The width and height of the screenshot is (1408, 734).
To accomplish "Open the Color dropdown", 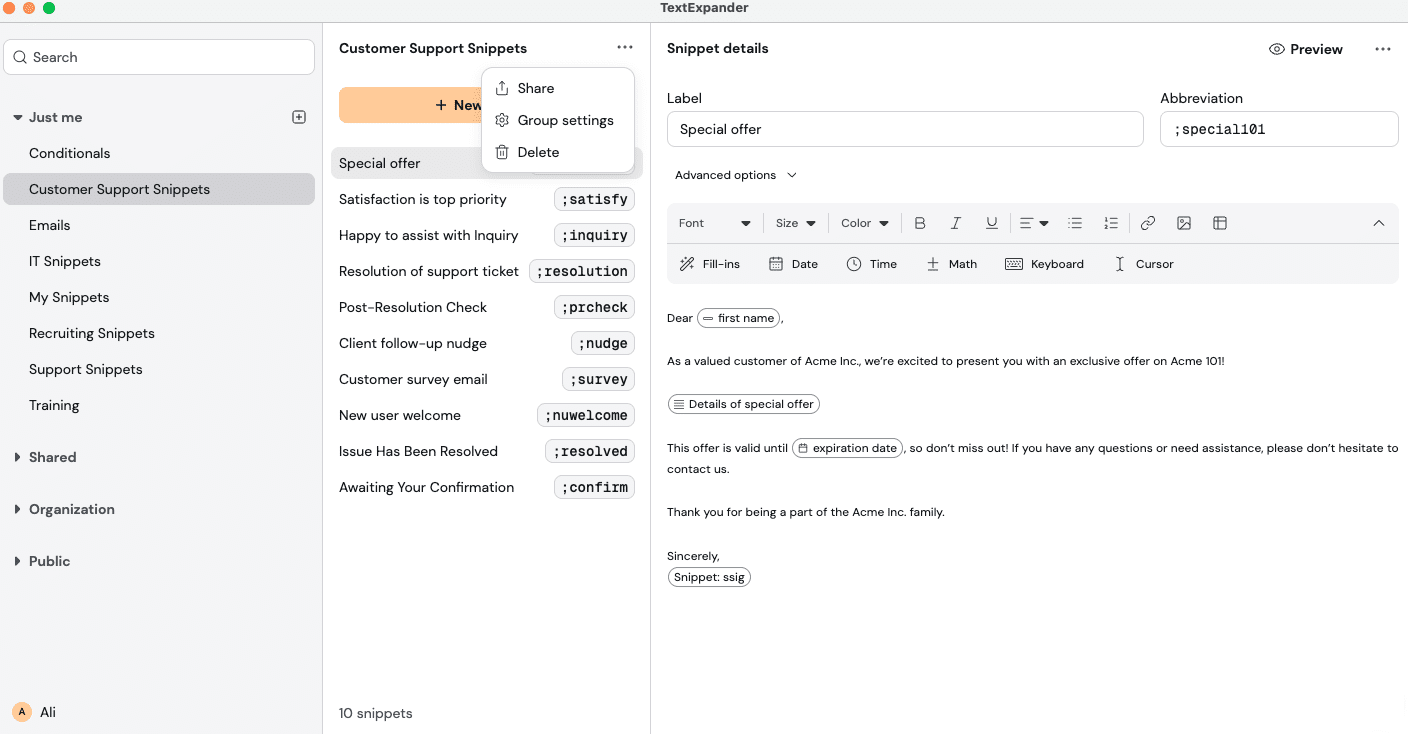I will click(x=865, y=223).
